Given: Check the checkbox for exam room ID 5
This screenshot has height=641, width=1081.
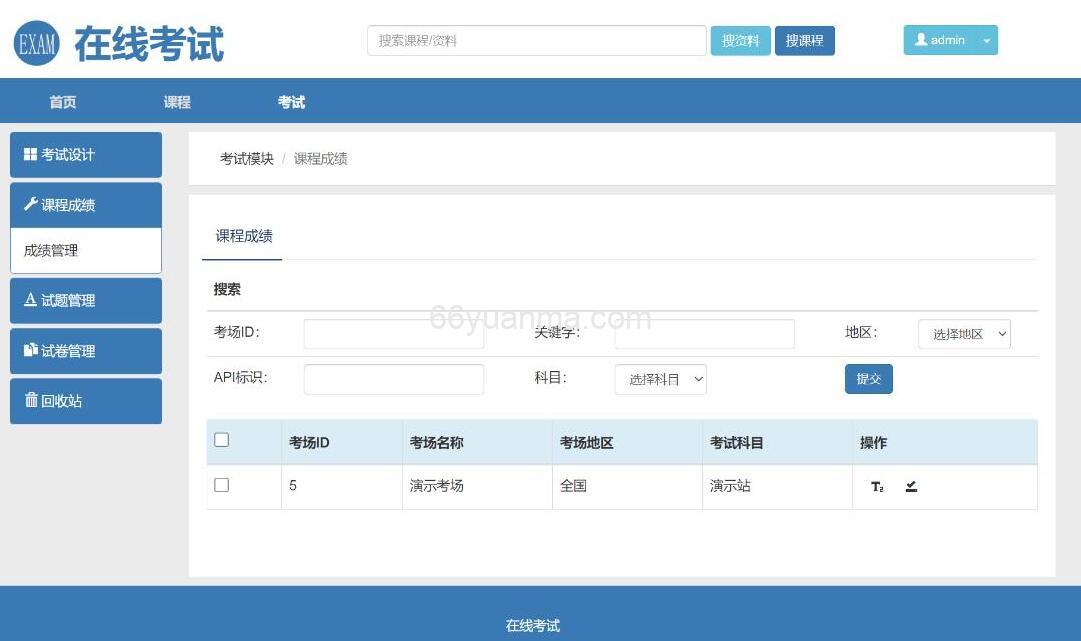Looking at the screenshot, I should (222, 484).
